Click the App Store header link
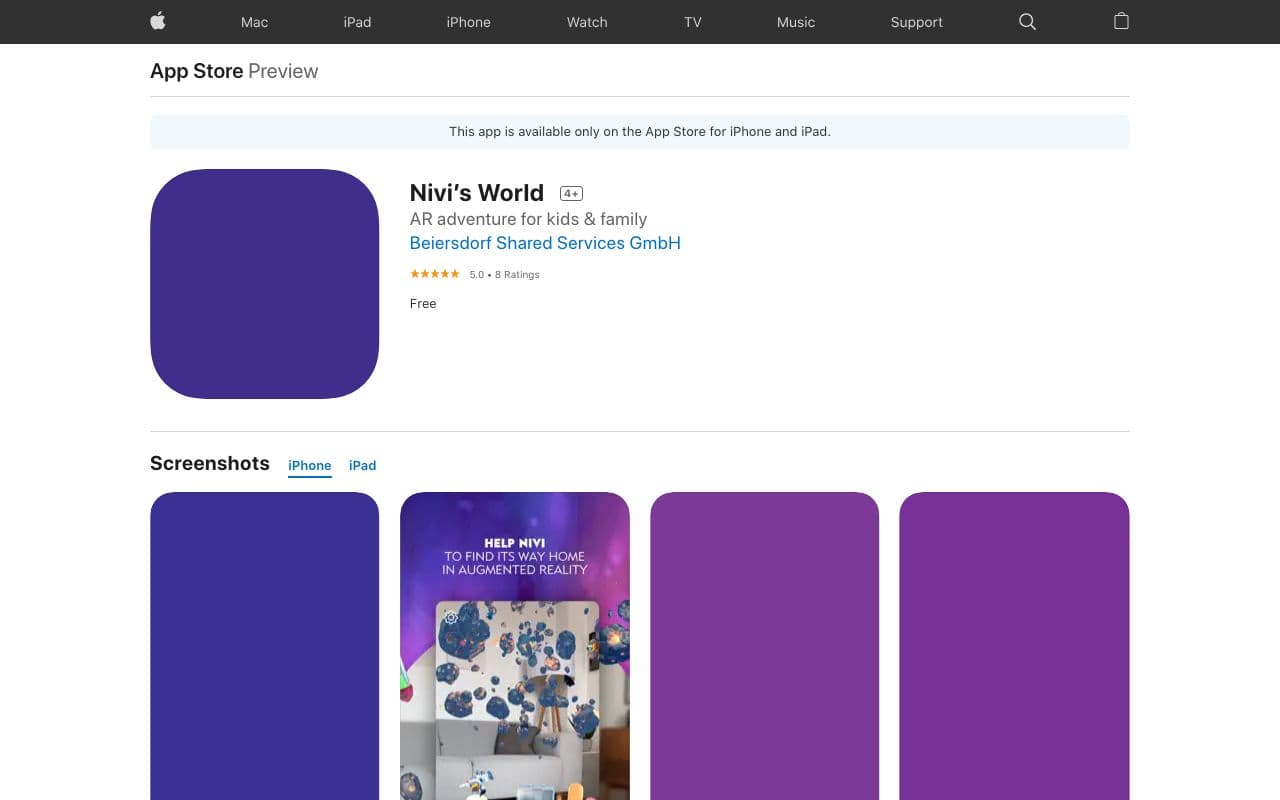Screen dimensions: 1280x800 click(x=196, y=71)
